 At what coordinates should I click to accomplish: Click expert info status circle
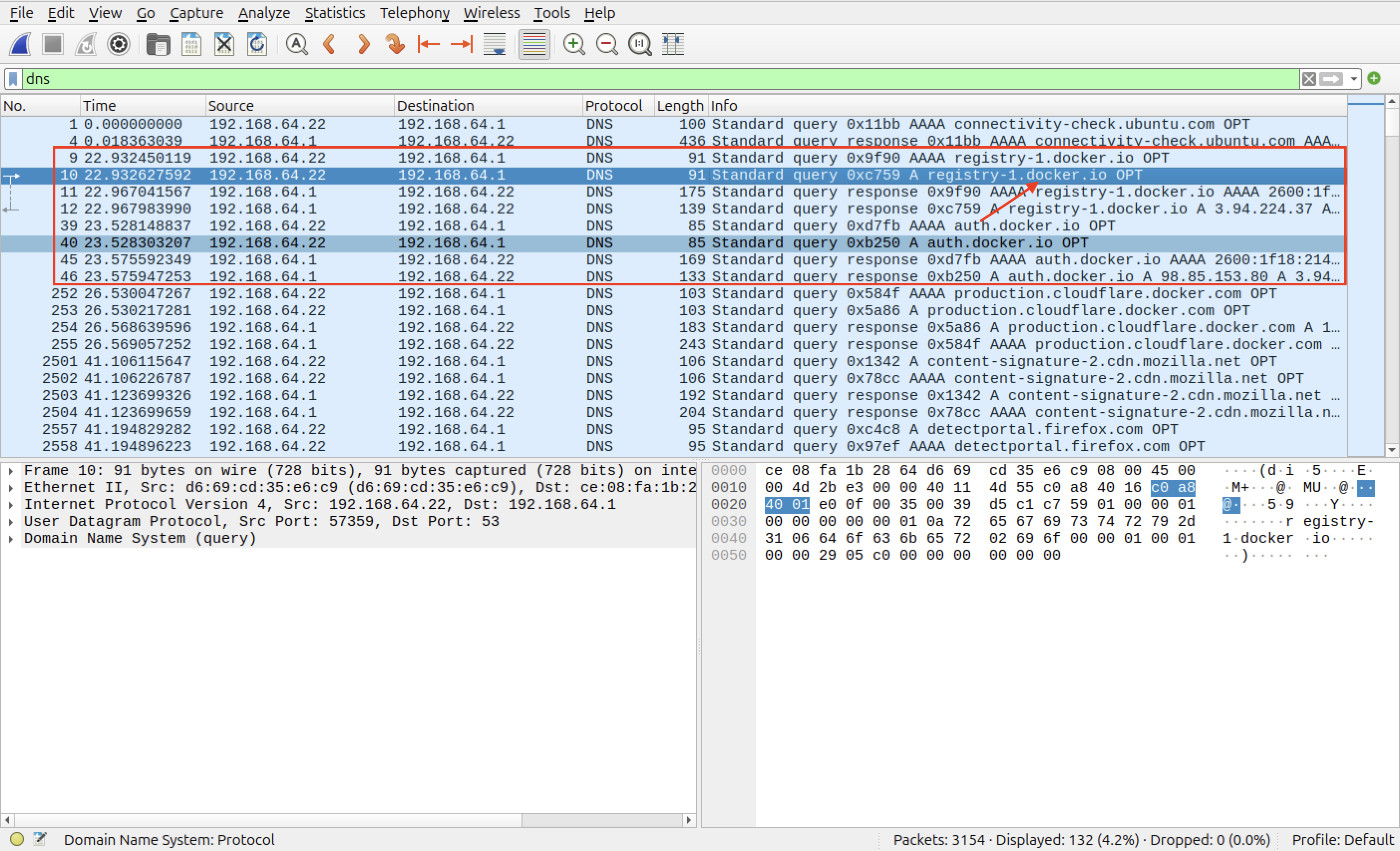point(17,839)
